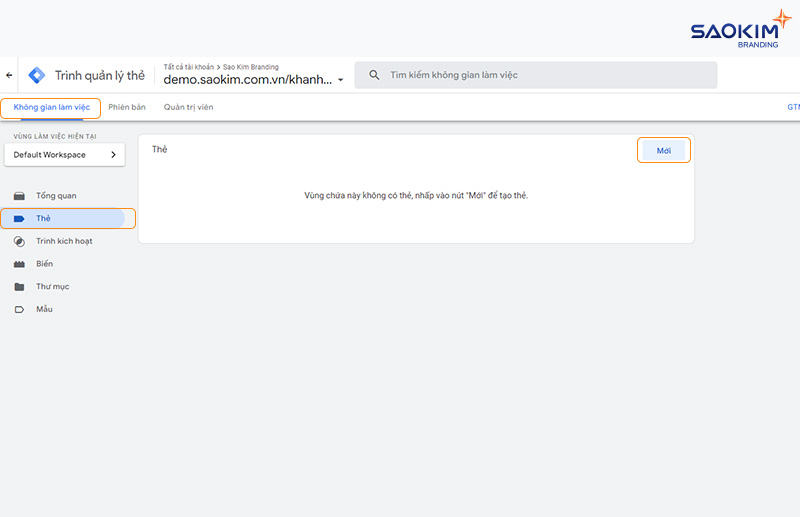Select Trình kích hoạt in the sidebar
This screenshot has height=517, width=800.
click(x=64, y=241)
